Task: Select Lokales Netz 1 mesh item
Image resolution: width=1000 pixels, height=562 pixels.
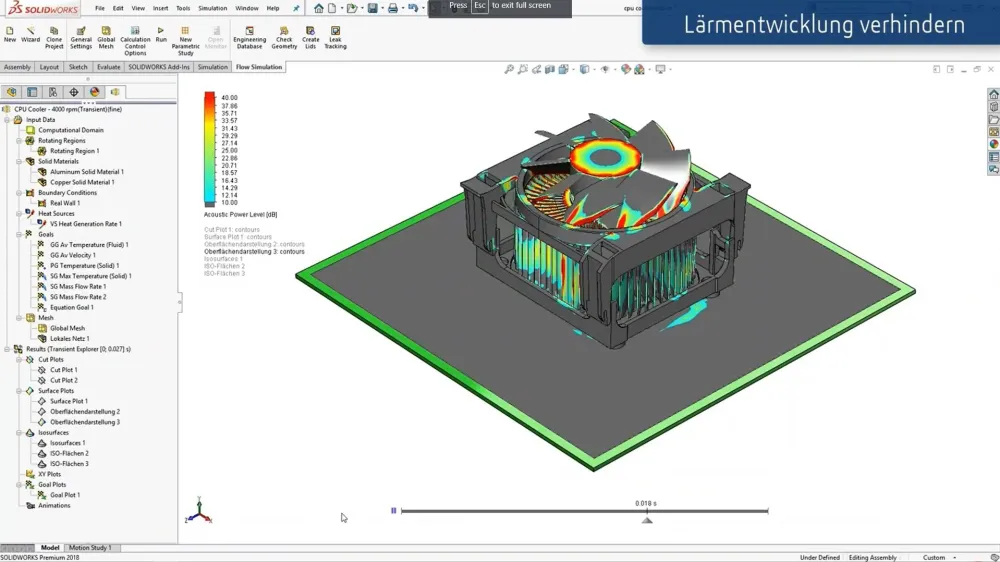Action: [x=70, y=339]
